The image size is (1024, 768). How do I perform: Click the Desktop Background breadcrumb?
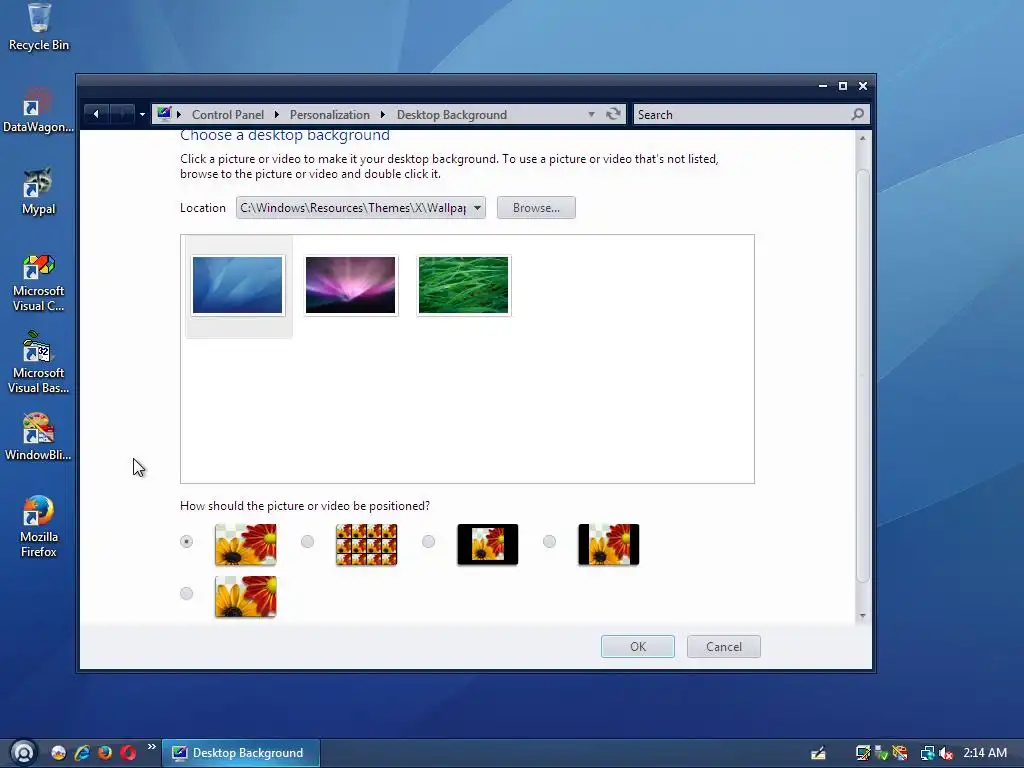click(452, 114)
